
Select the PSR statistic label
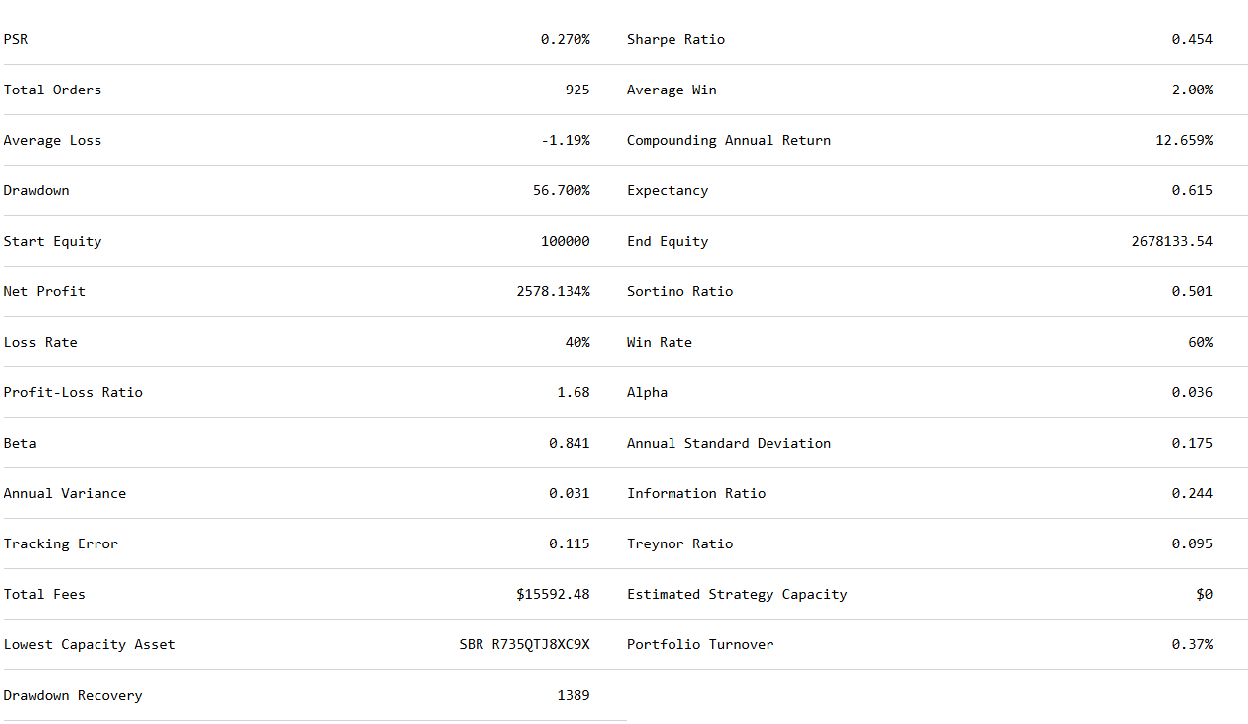16,40
